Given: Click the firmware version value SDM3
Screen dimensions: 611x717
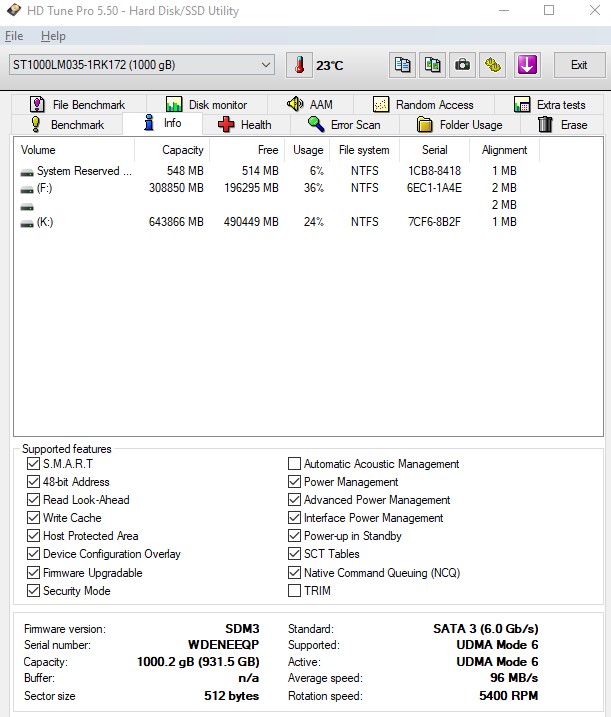Looking at the screenshot, I should point(242,629).
